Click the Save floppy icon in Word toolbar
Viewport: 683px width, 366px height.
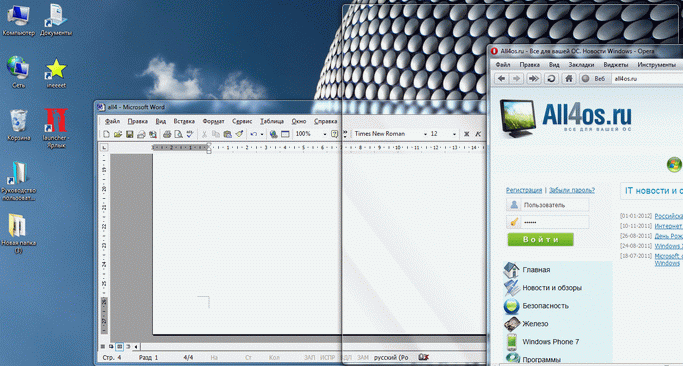click(x=129, y=134)
